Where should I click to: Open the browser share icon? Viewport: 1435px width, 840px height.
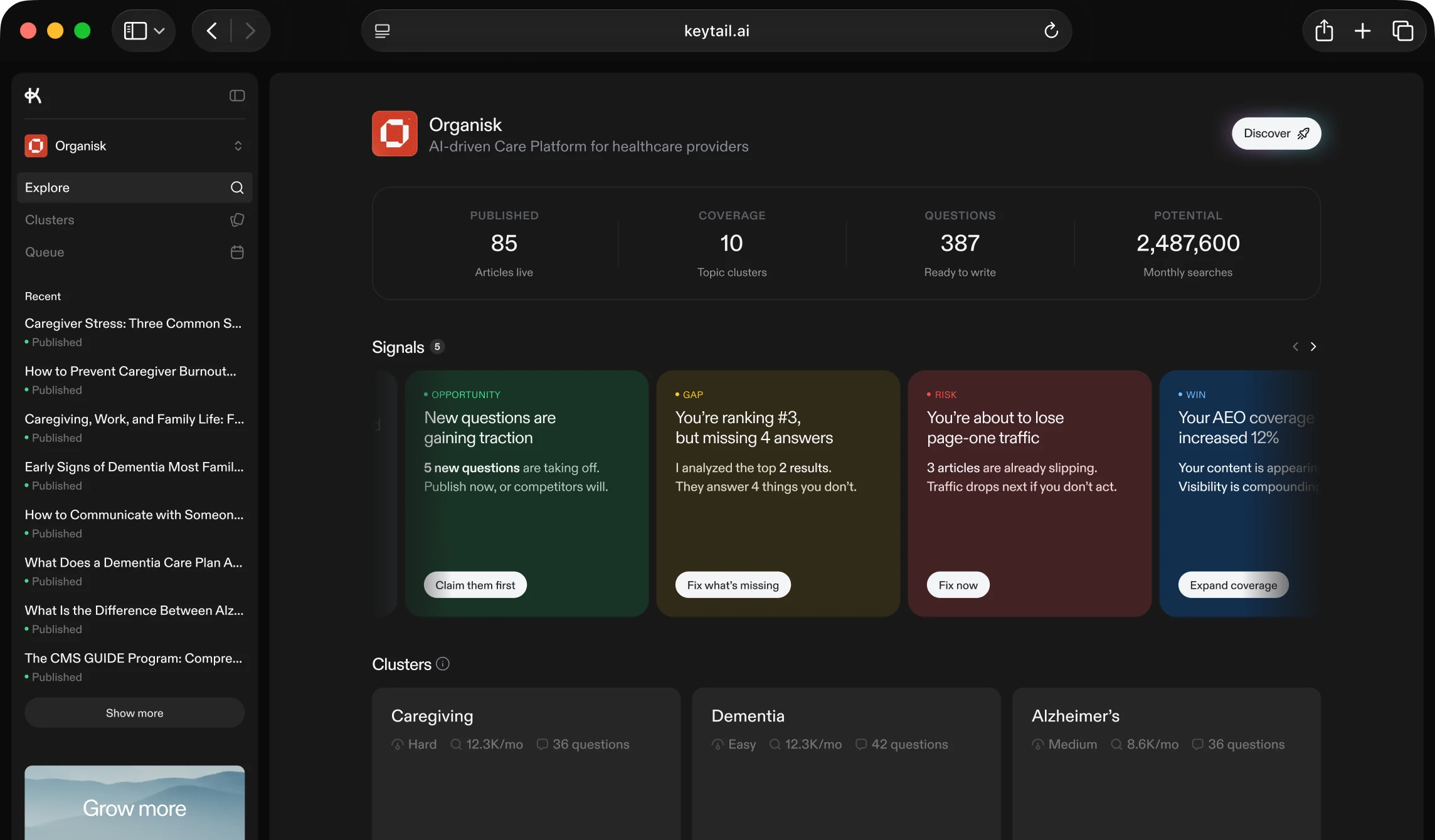1324,30
